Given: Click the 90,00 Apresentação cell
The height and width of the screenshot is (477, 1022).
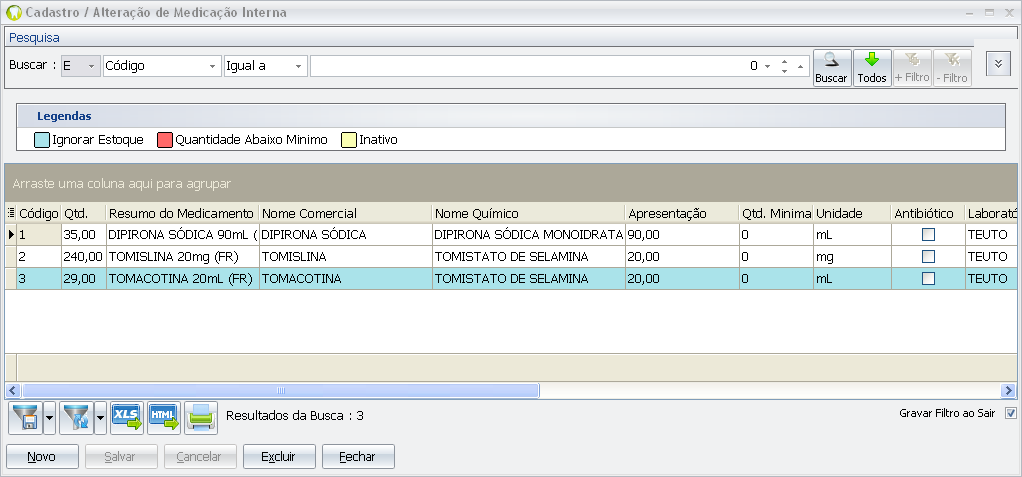Looking at the screenshot, I should pos(682,235).
